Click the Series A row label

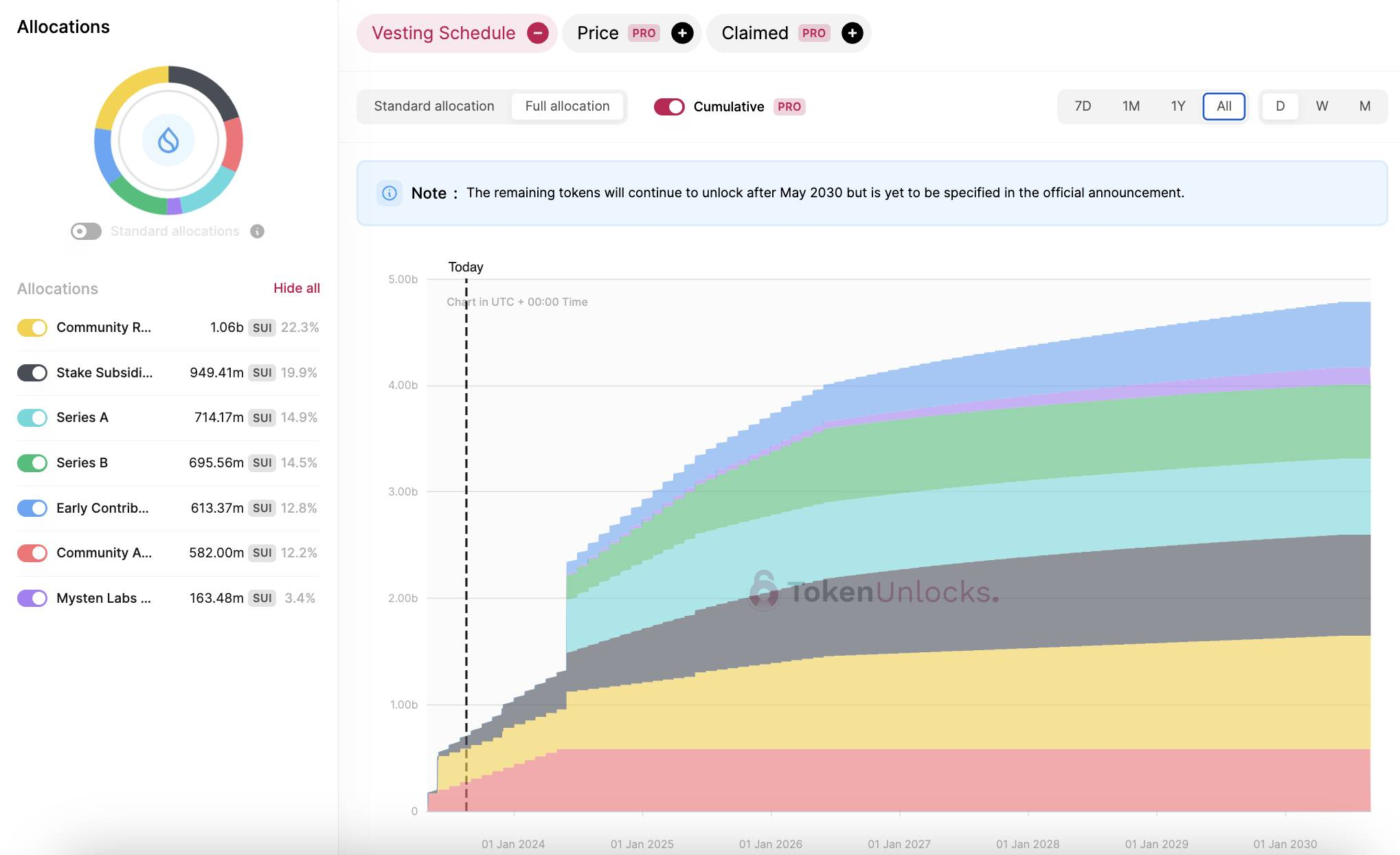coord(82,418)
